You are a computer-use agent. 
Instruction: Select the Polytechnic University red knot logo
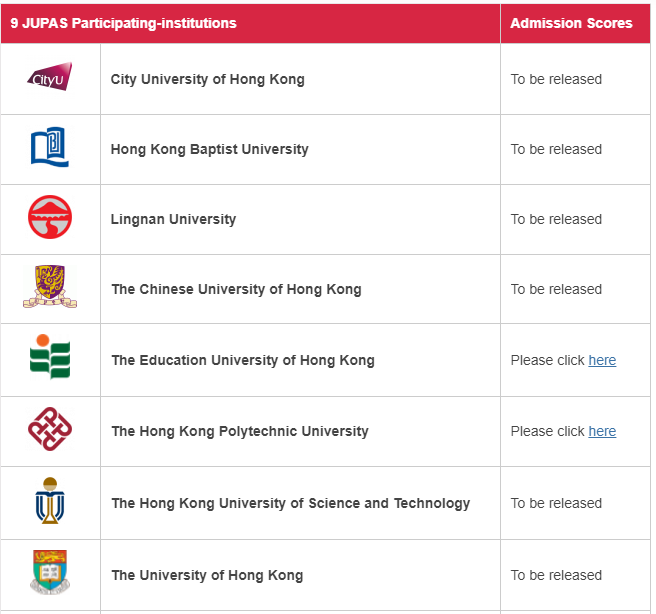click(50, 429)
